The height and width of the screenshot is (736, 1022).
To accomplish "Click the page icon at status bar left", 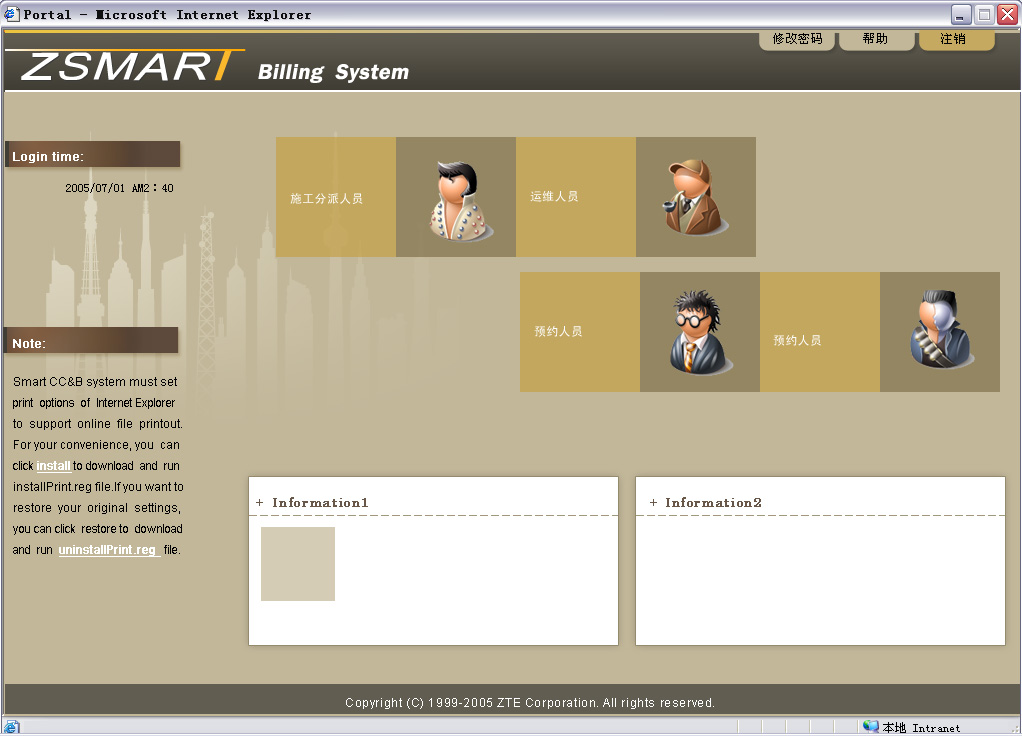I will click(x=11, y=727).
